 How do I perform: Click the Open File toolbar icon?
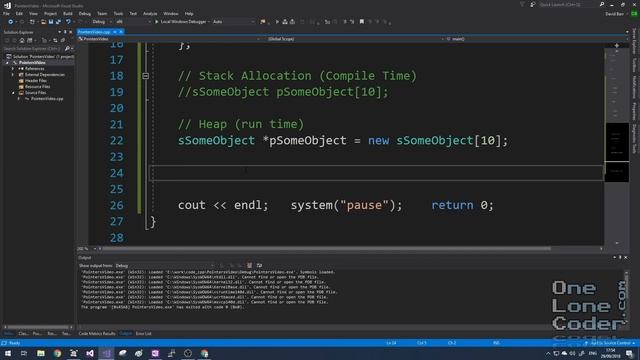coord(43,22)
